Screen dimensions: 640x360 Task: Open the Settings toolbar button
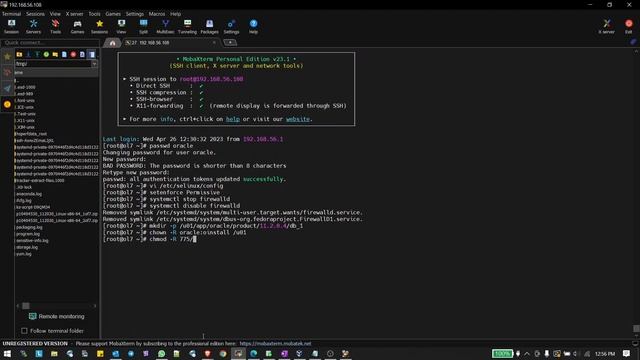click(x=231, y=27)
